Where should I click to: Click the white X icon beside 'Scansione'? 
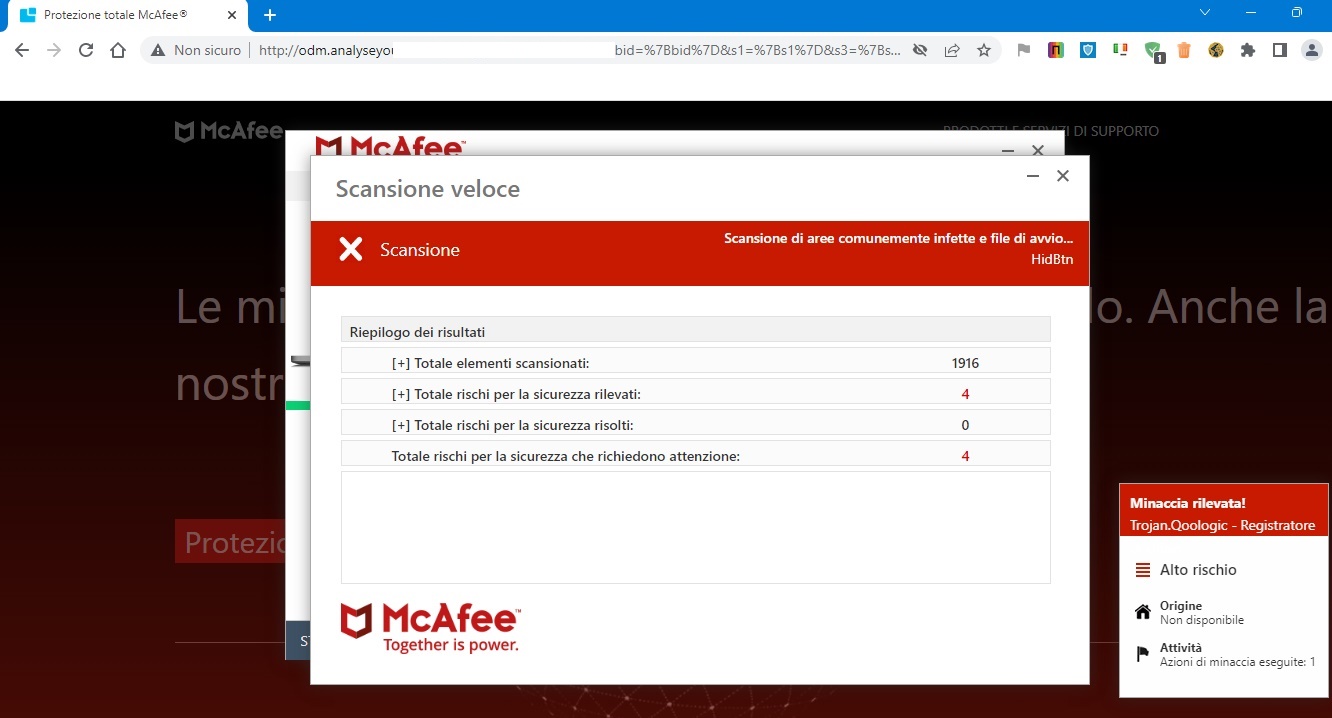click(351, 250)
